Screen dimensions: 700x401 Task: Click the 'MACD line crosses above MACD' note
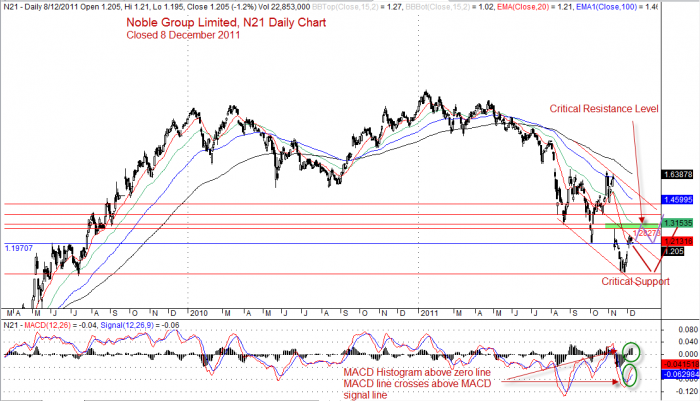point(417,384)
